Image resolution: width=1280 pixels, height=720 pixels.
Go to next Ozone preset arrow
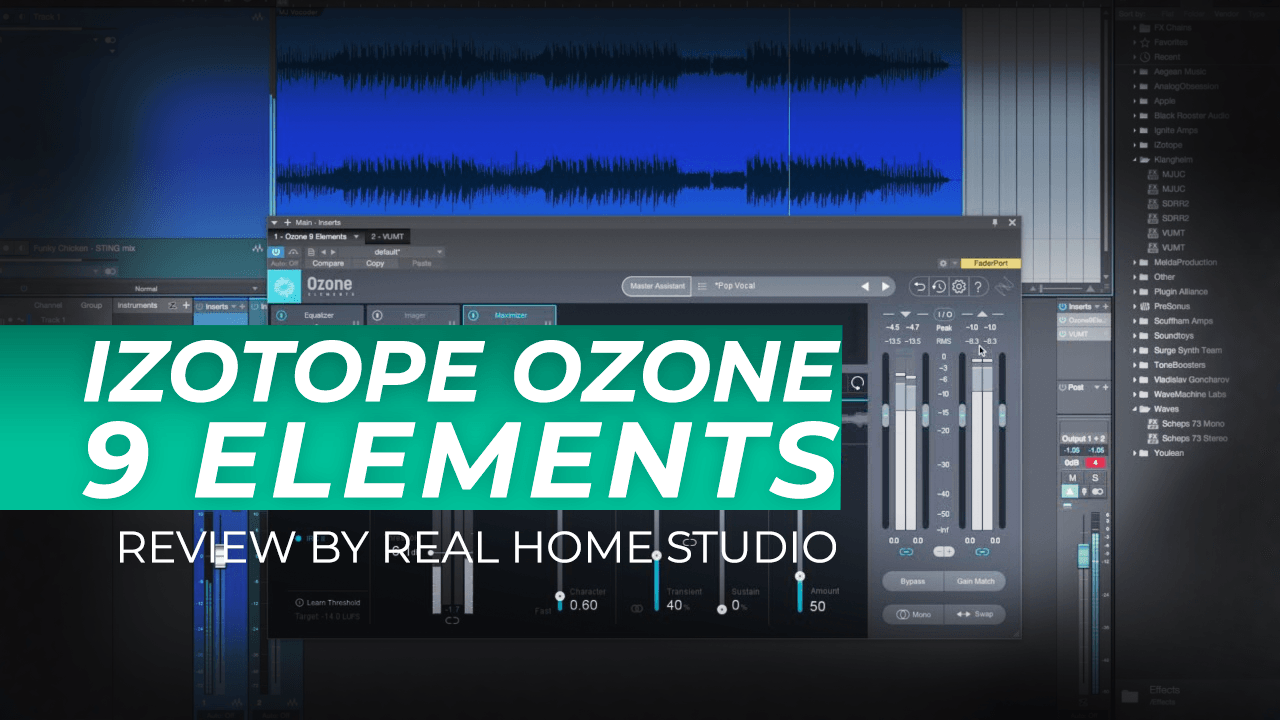tap(885, 286)
